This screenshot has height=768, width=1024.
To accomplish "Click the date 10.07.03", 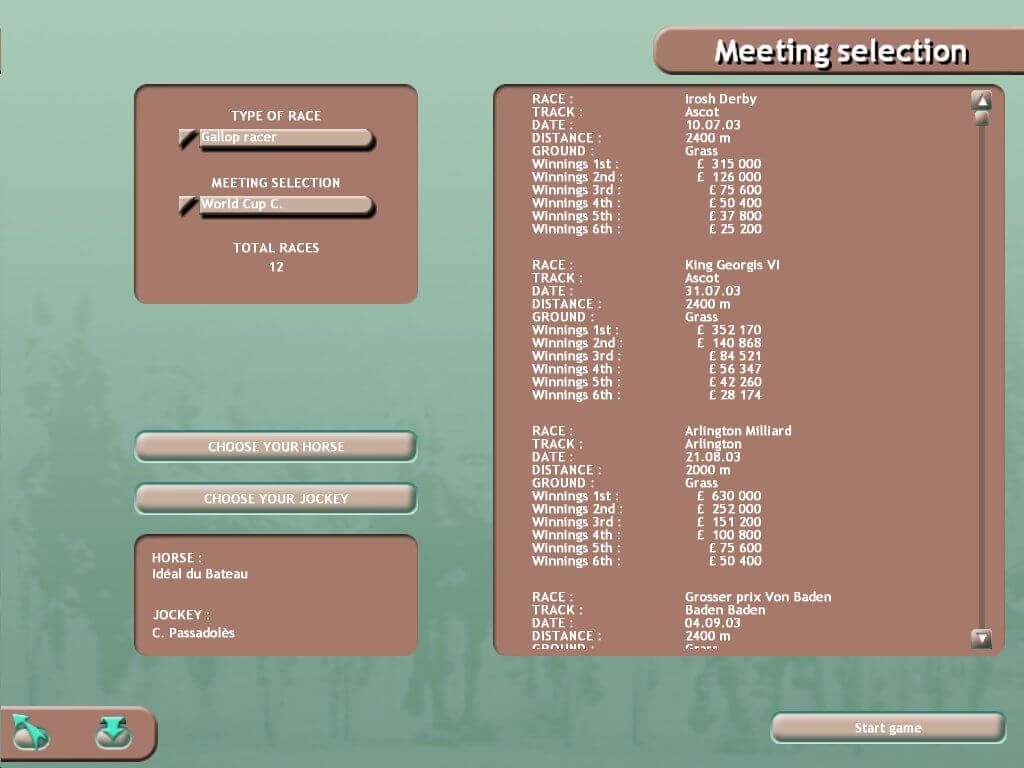I will tap(712, 125).
